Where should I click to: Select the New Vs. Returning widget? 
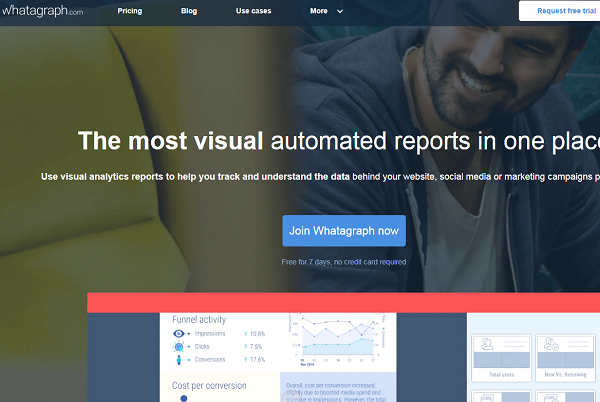[565, 358]
